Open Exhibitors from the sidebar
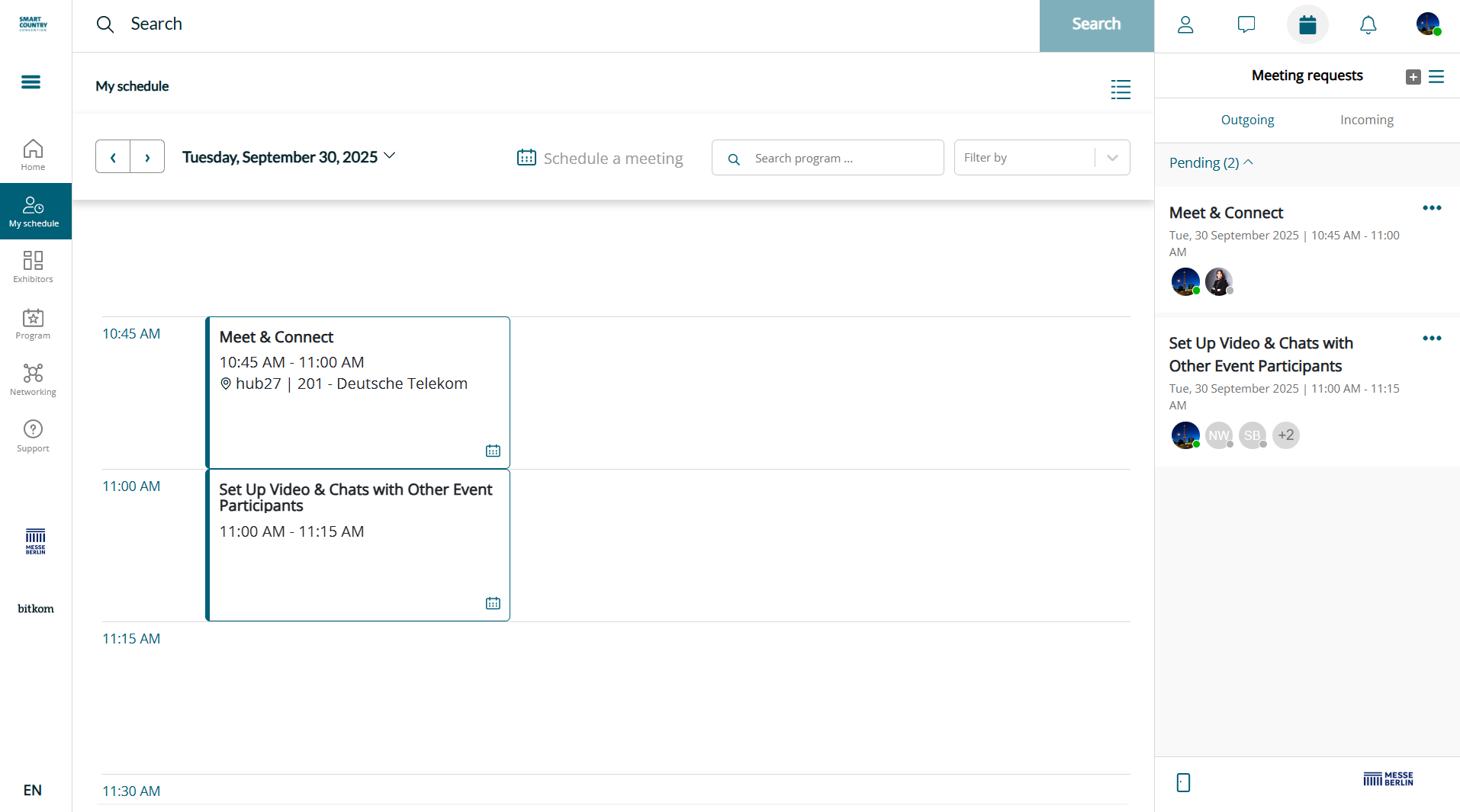 click(x=33, y=267)
